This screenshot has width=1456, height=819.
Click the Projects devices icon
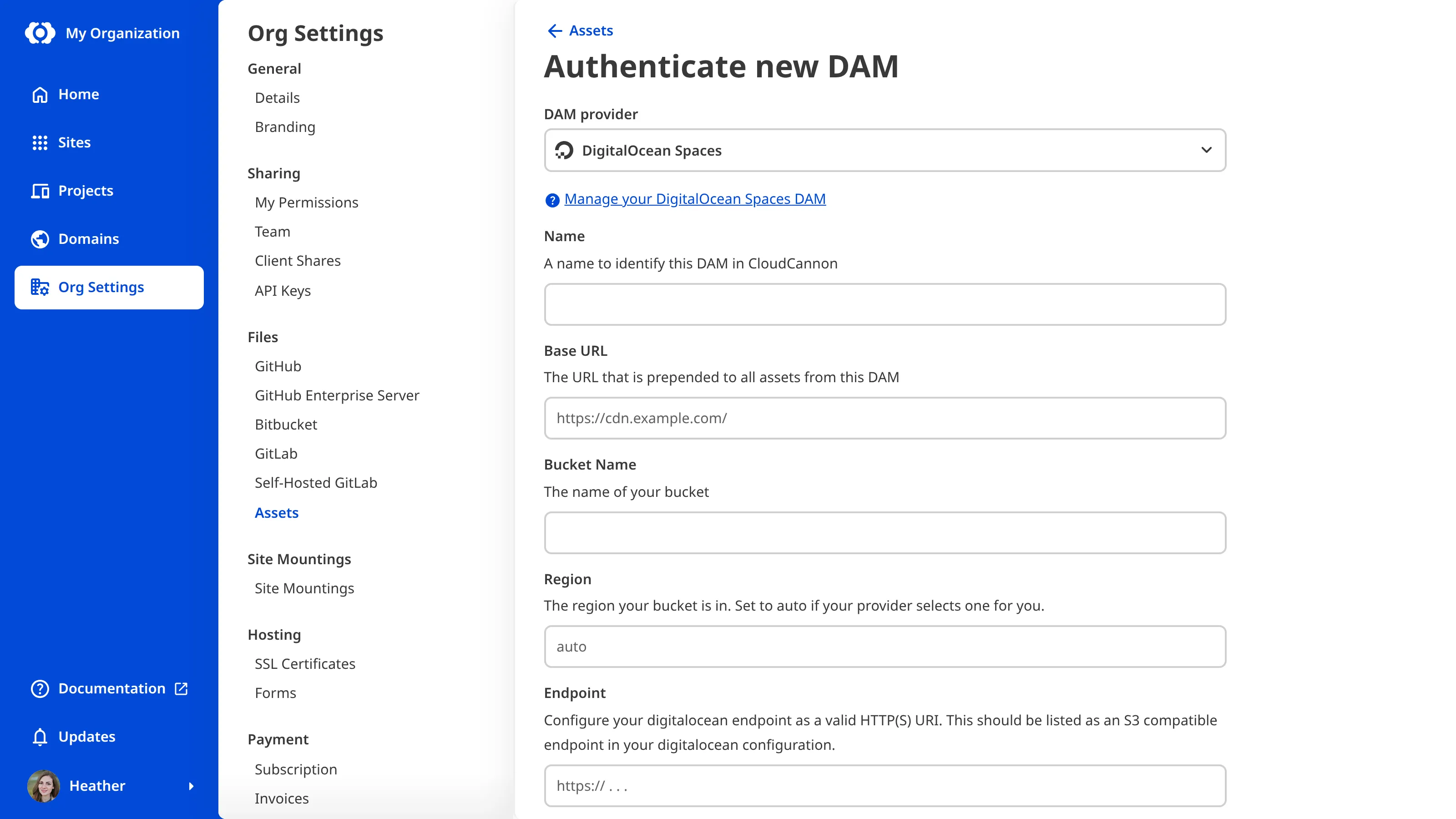pyautogui.click(x=40, y=191)
